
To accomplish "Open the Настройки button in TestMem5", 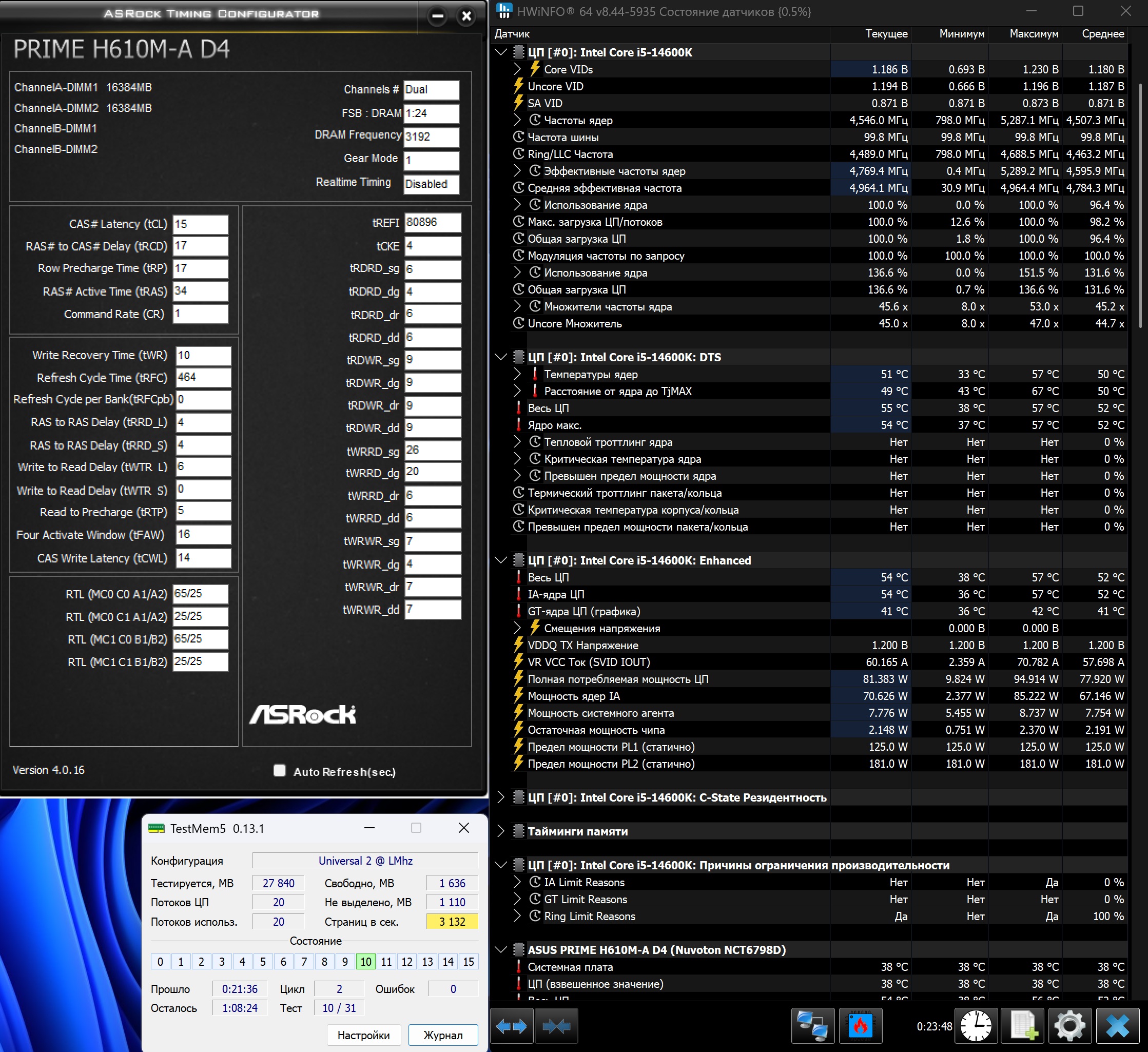I will point(363,1035).
